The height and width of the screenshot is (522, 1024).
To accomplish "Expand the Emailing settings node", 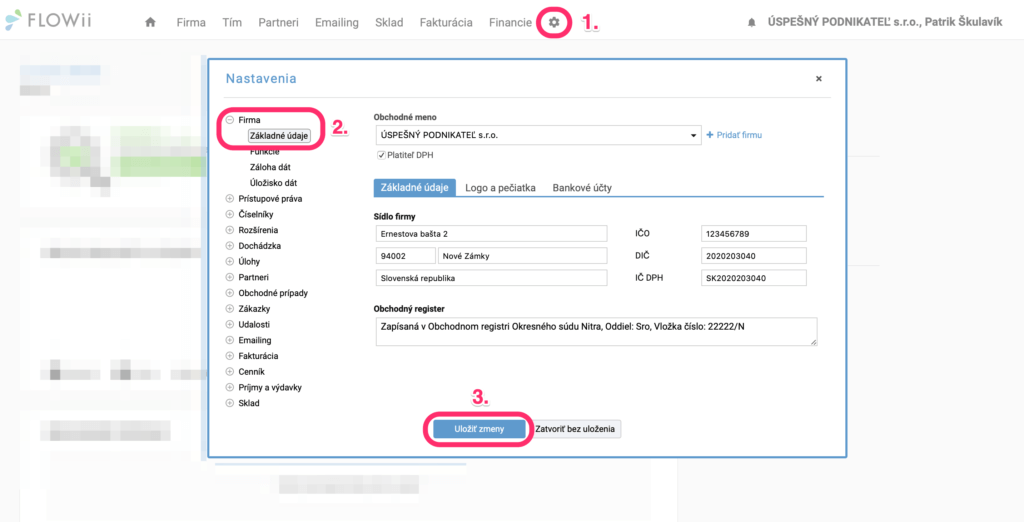I will pos(230,340).
